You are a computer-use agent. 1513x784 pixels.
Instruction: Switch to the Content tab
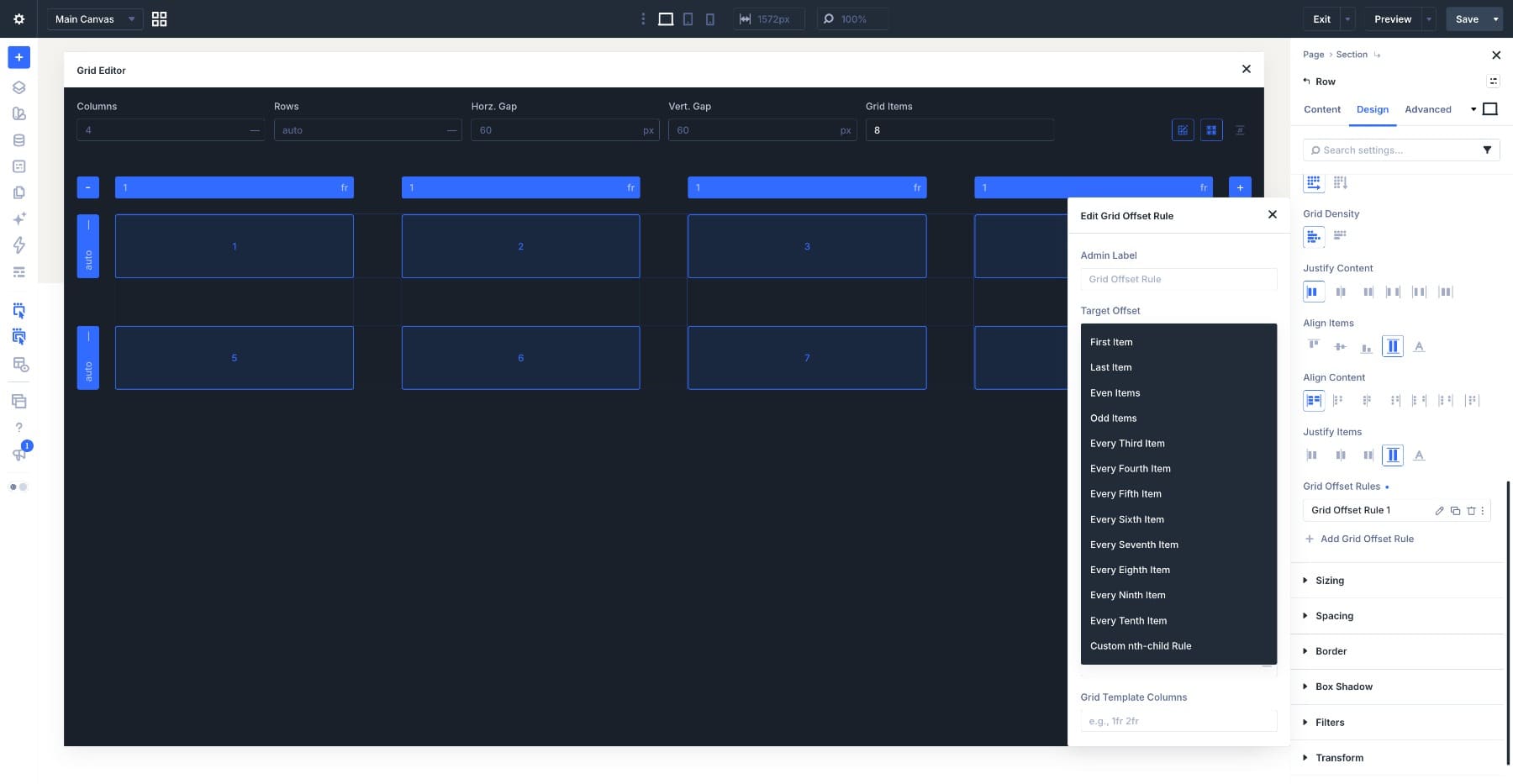tap(1321, 109)
